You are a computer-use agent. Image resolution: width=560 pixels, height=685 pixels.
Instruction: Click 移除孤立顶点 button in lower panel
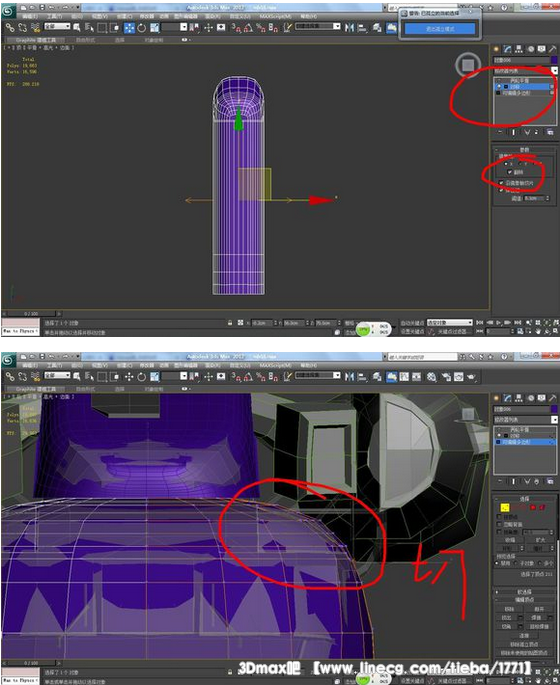click(524, 644)
